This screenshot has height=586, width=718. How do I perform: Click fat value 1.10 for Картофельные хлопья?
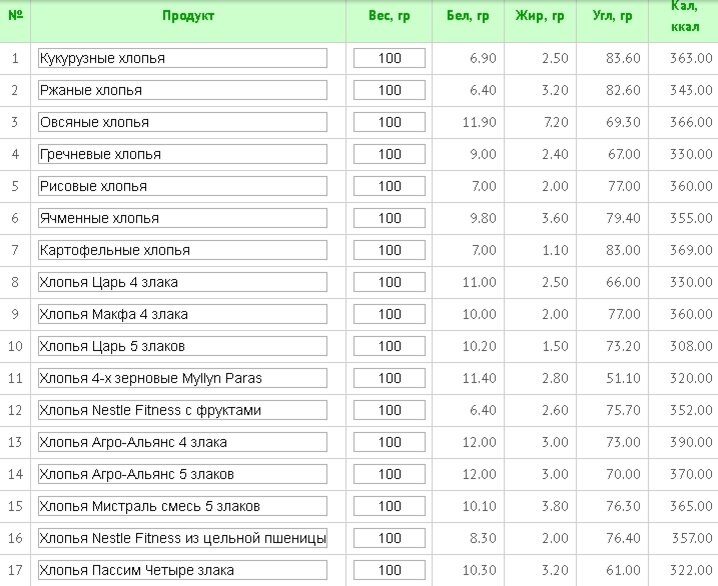pyautogui.click(x=555, y=250)
